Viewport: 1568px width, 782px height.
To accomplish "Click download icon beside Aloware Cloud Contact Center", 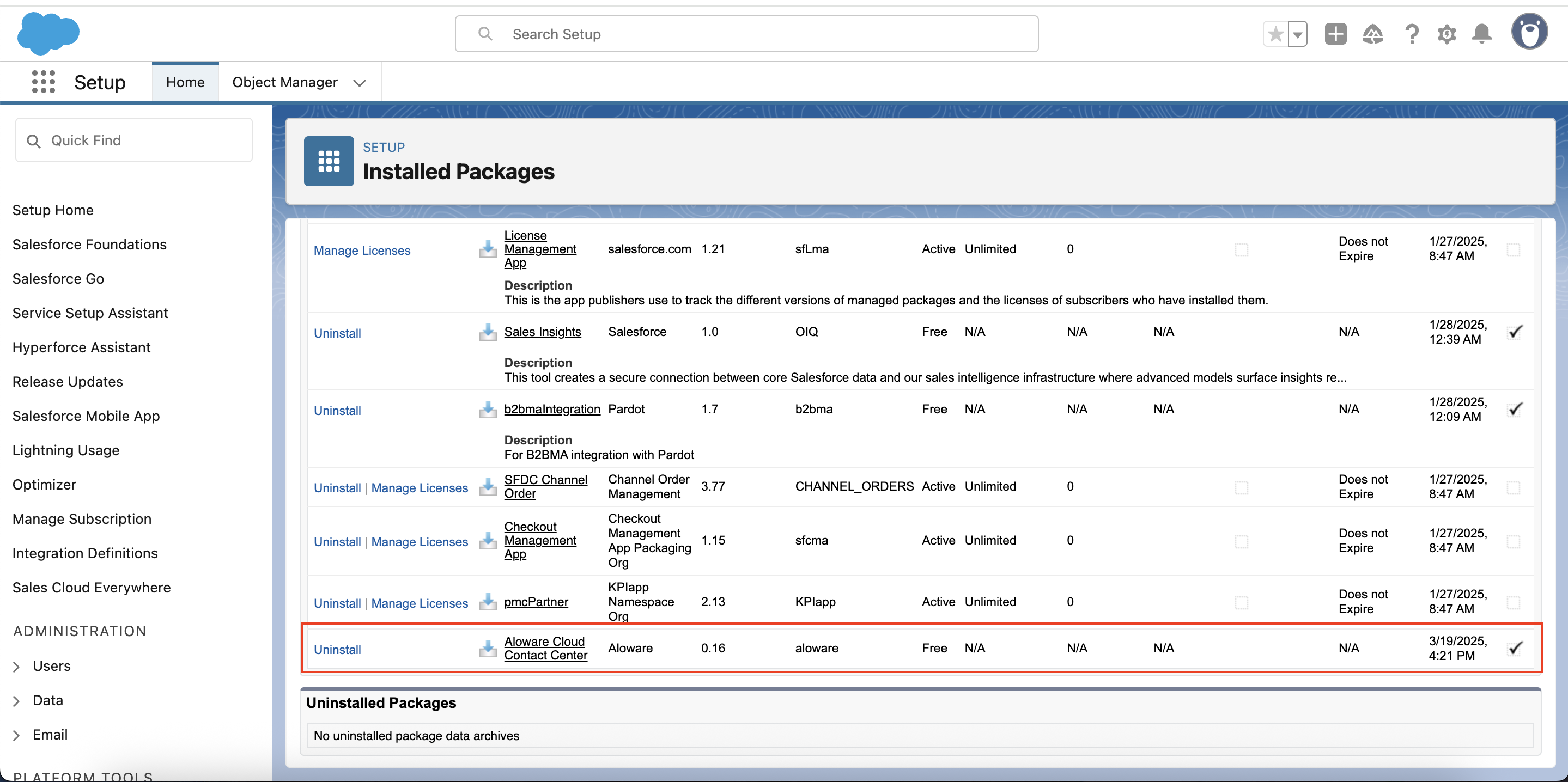I will coord(488,648).
